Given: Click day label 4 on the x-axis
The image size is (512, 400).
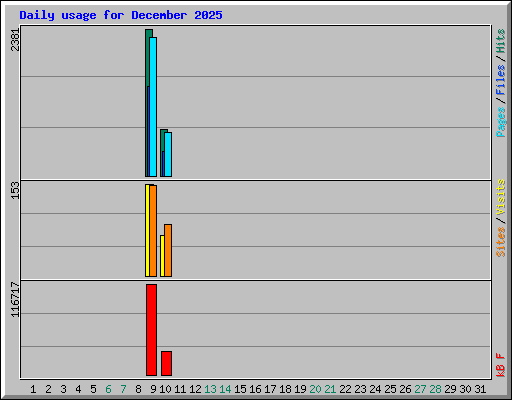Looking at the screenshot, I should (x=78, y=389).
